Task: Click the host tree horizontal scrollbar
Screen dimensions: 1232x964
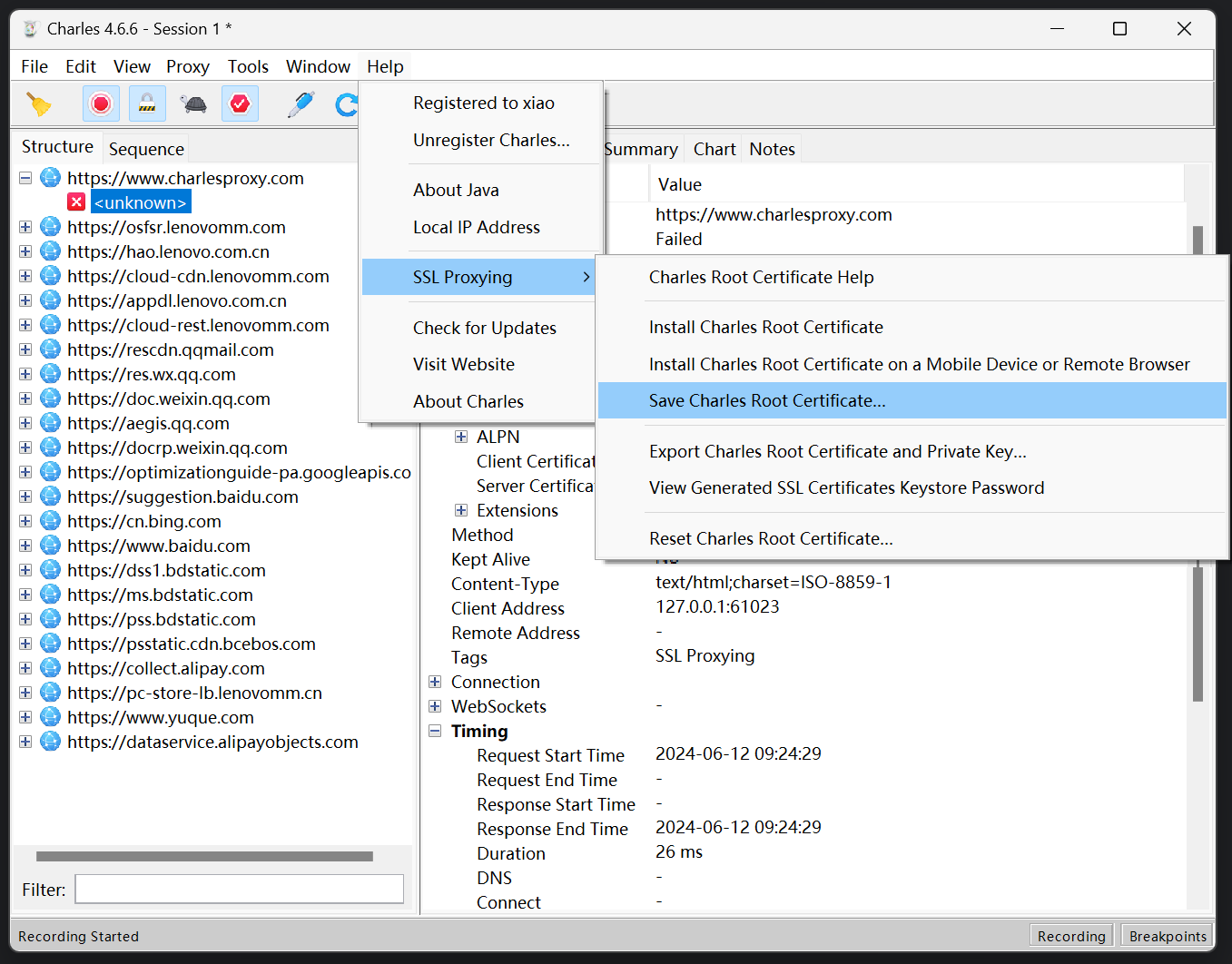Action: (204, 856)
